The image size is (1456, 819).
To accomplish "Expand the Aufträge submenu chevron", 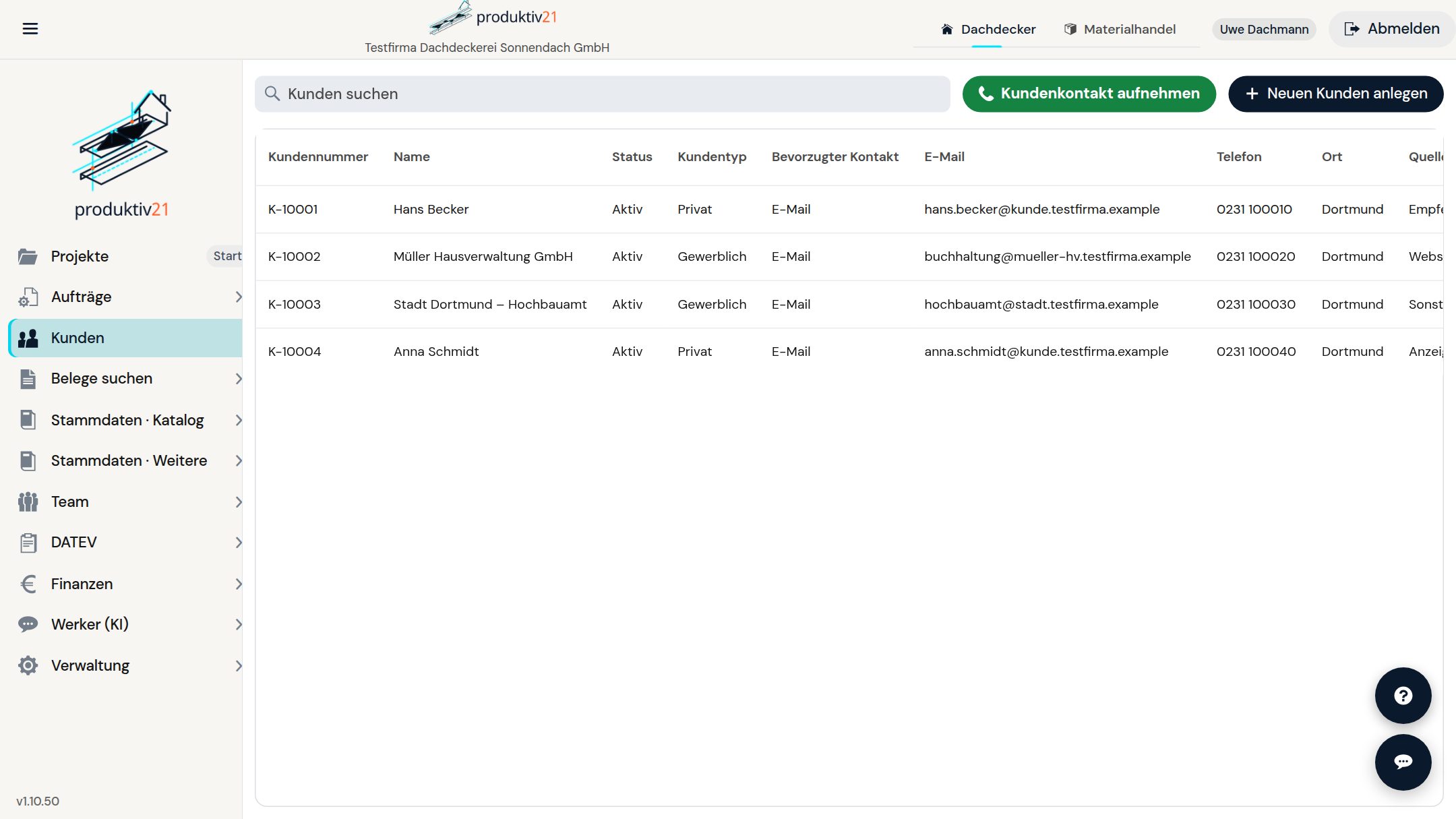I will click(x=238, y=297).
